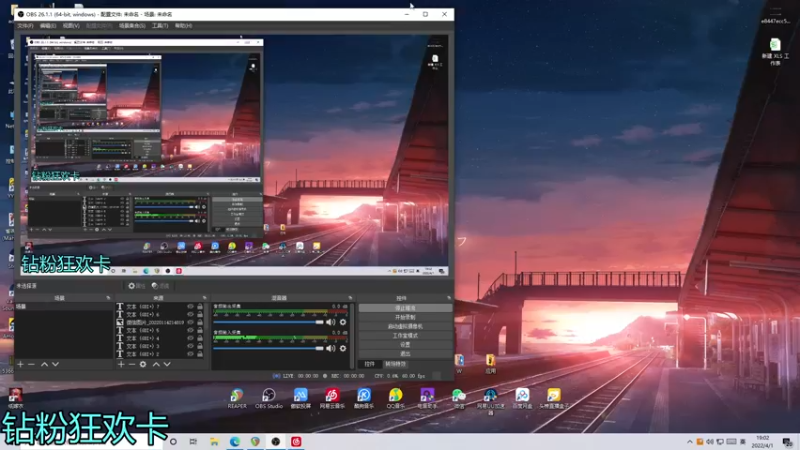
Task: Open the 视图(V) menu in OBS
Action: 71,26
